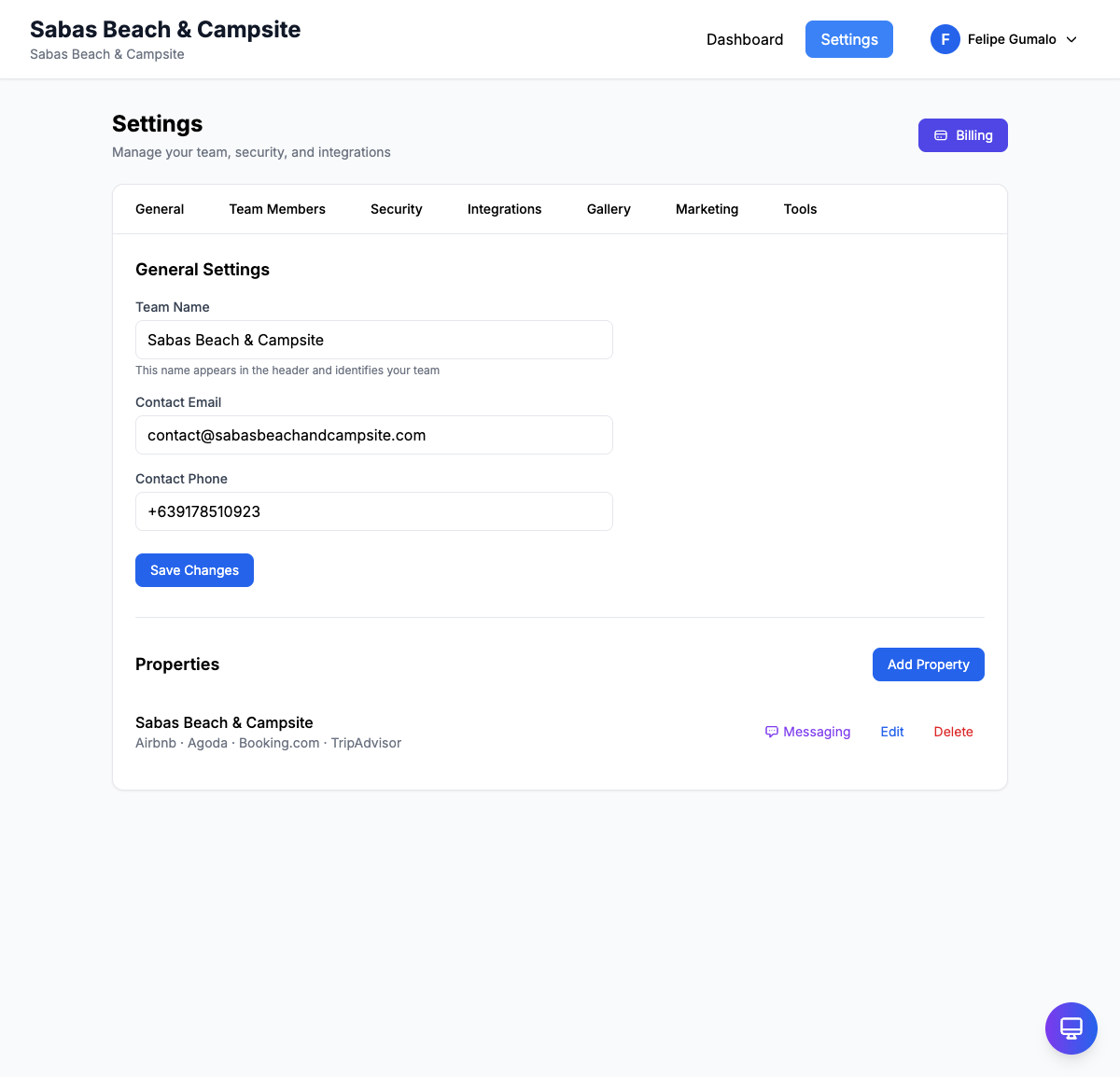1120x1077 pixels.
Task: Open the Tools tab
Action: click(x=800, y=209)
